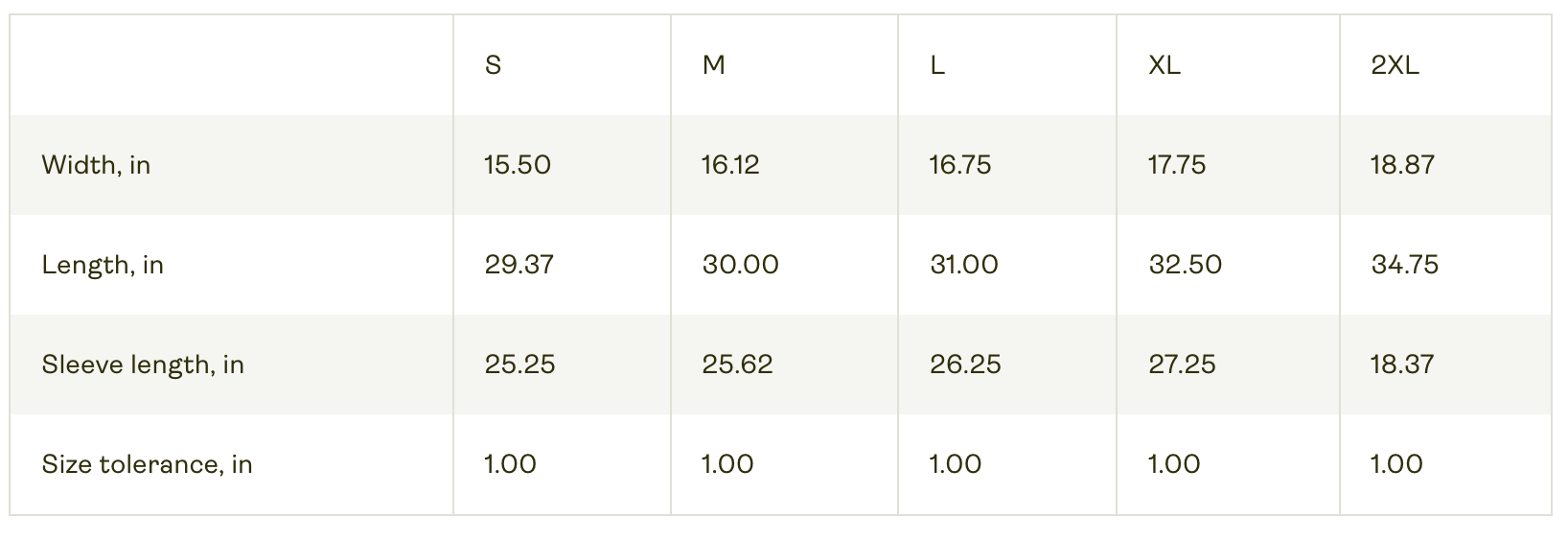The height and width of the screenshot is (541, 1568).
Task: Click the 18.87 width value for 2XL
Action: click(x=1402, y=165)
